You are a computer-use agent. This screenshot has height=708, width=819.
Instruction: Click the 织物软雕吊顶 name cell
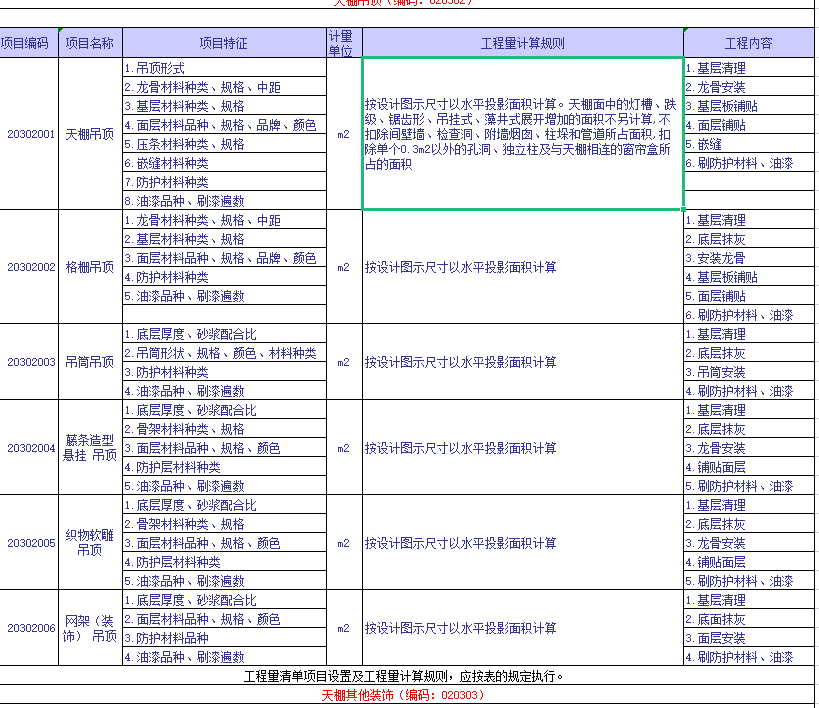pyautogui.click(x=90, y=543)
